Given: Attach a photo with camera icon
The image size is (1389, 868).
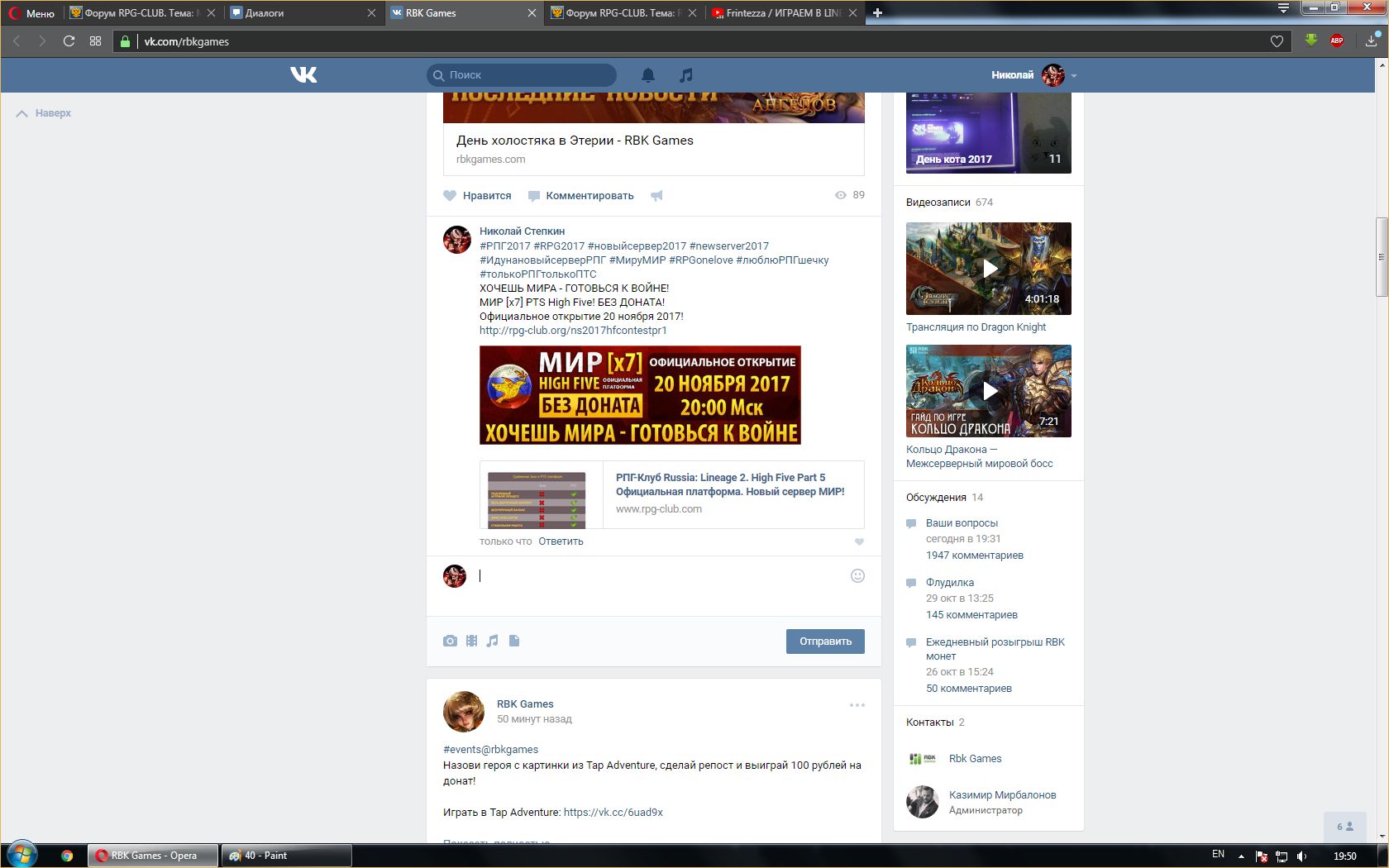Looking at the screenshot, I should click(x=450, y=641).
